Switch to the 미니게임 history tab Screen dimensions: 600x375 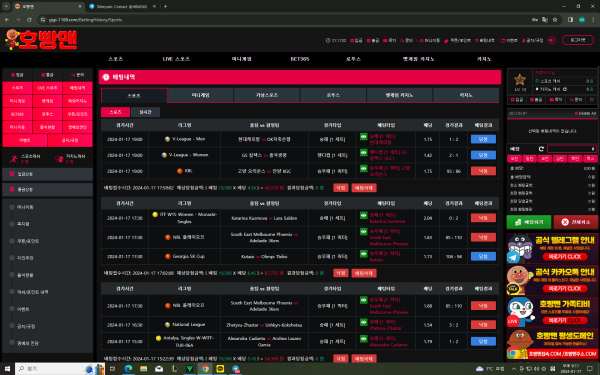[x=201, y=95]
